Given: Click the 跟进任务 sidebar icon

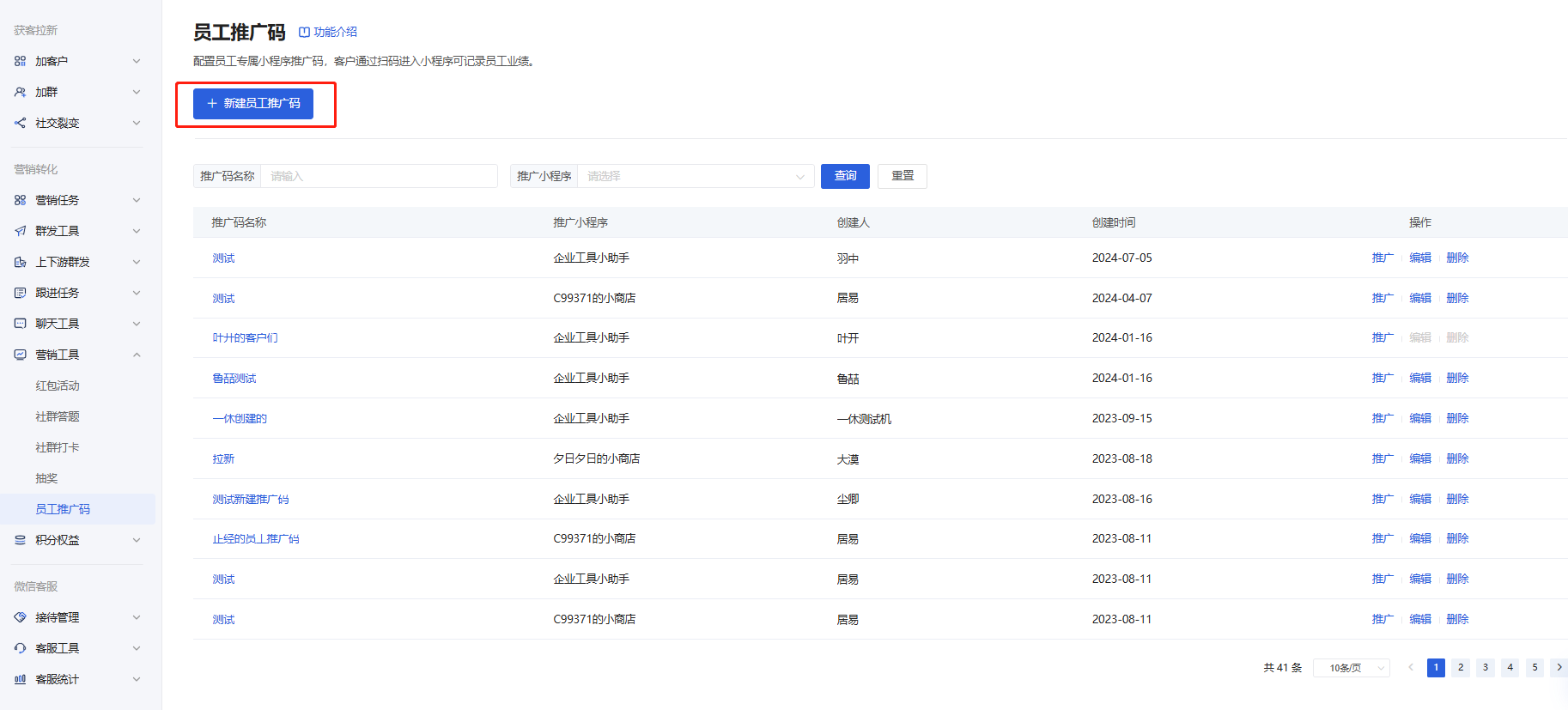Looking at the screenshot, I should pyautogui.click(x=20, y=293).
